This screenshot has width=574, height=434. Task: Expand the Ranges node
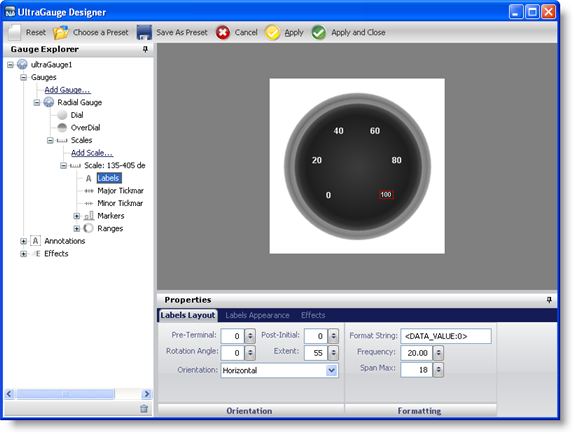coord(77,228)
